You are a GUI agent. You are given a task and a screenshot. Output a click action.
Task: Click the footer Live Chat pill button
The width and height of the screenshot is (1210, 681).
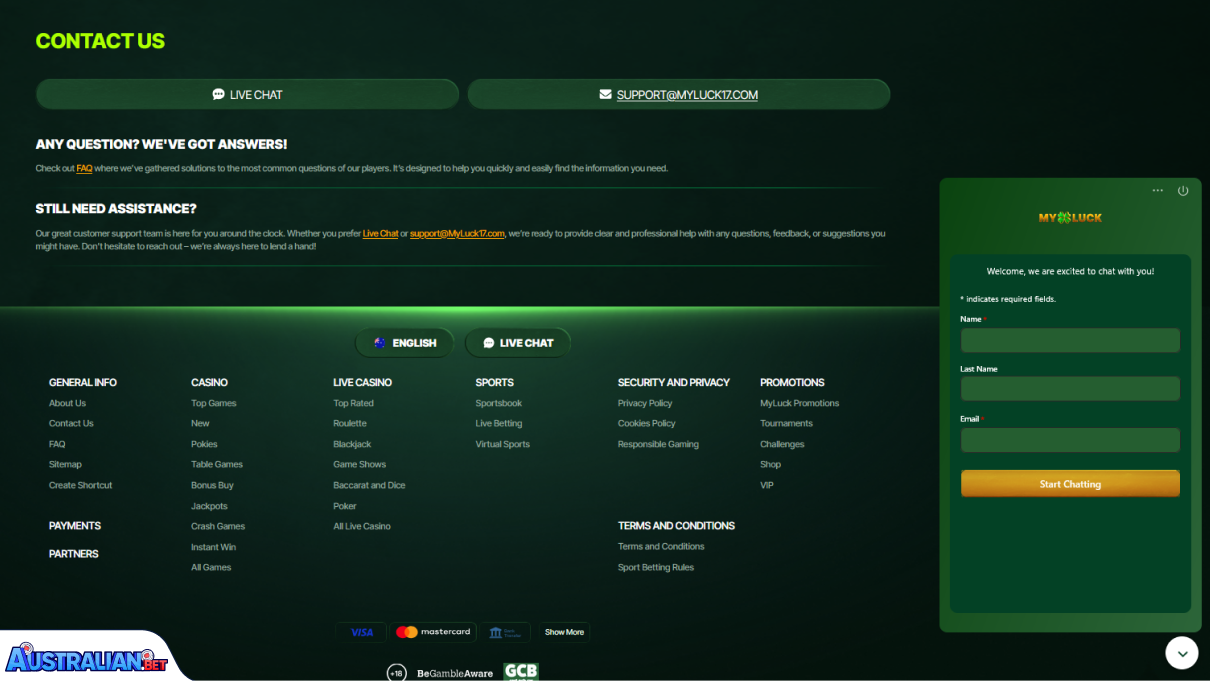518,343
